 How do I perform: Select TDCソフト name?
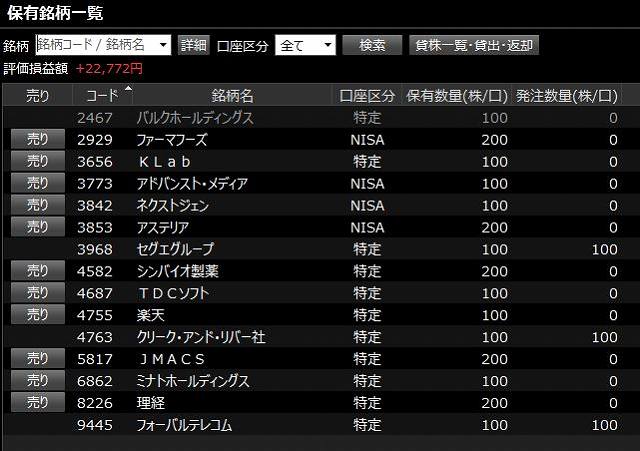[x=173, y=293]
